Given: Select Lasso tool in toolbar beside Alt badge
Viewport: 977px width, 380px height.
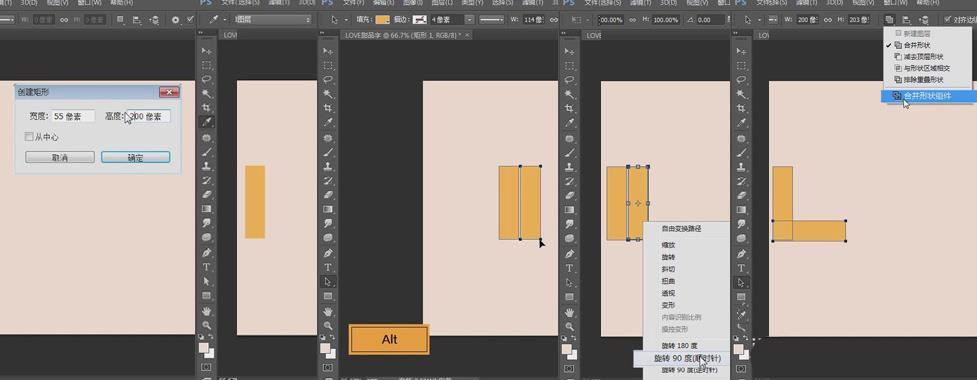Looking at the screenshot, I should click(x=328, y=79).
